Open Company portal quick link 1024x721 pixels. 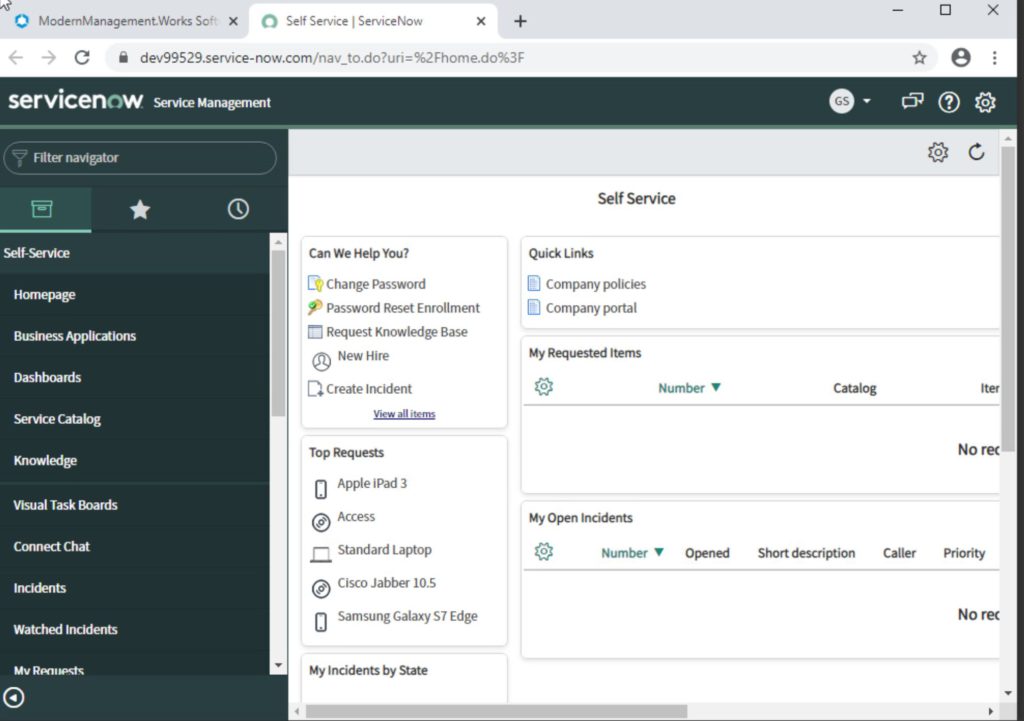591,308
